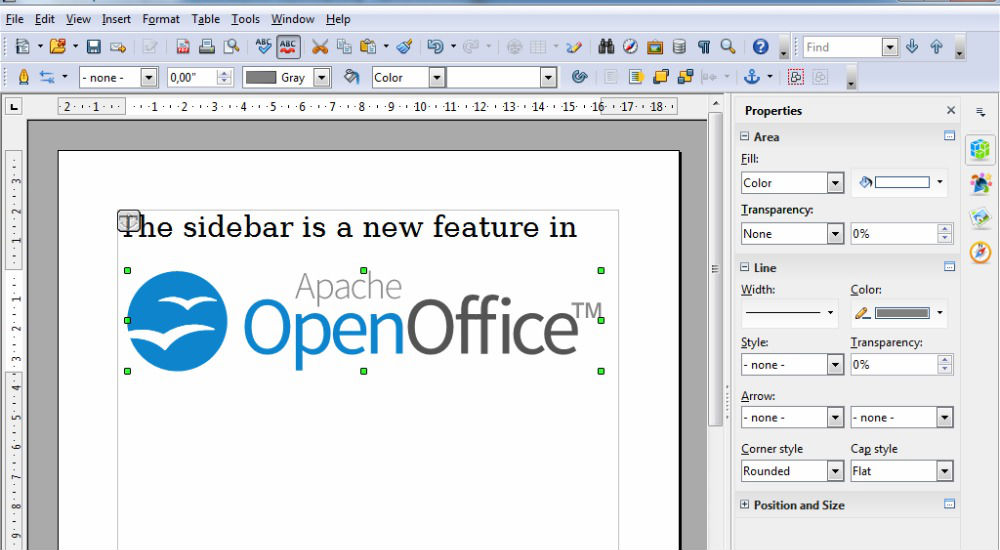
Task: Choose sidebar fill color swatch
Action: [x=902, y=182]
